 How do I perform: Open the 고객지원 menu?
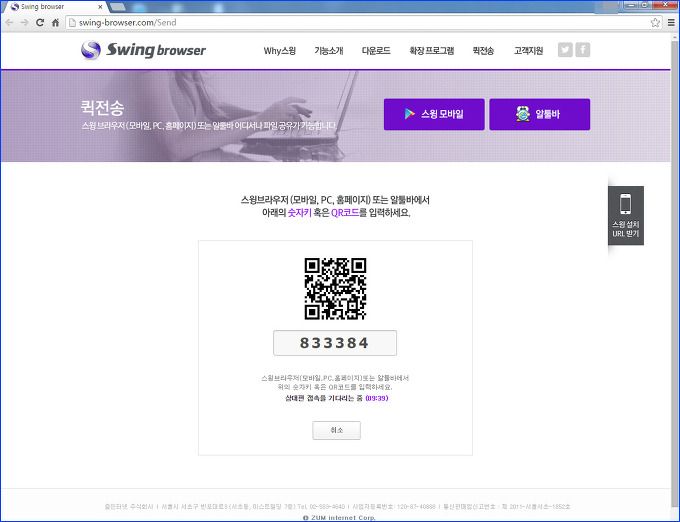click(x=528, y=51)
